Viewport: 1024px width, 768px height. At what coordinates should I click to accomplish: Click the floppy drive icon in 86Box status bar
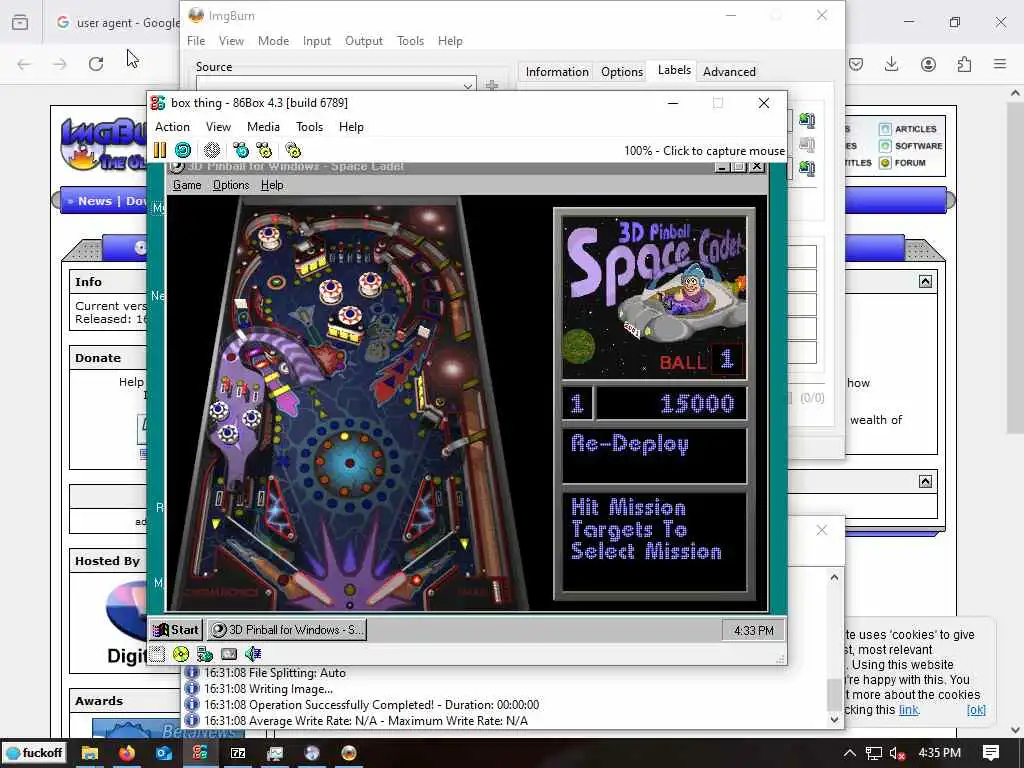click(157, 654)
